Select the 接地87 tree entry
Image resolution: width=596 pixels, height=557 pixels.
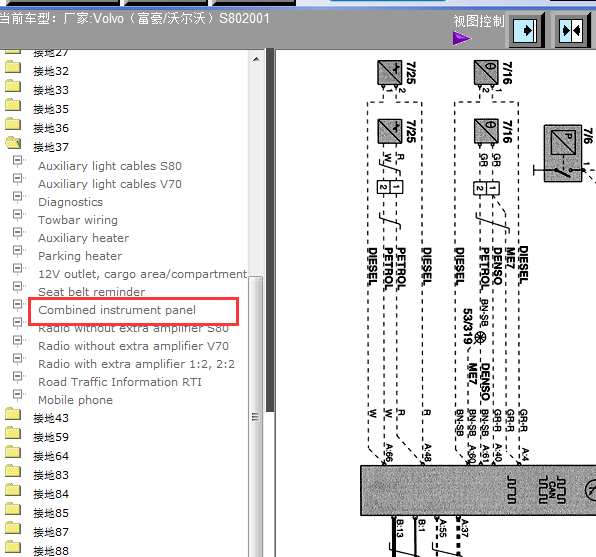51,532
